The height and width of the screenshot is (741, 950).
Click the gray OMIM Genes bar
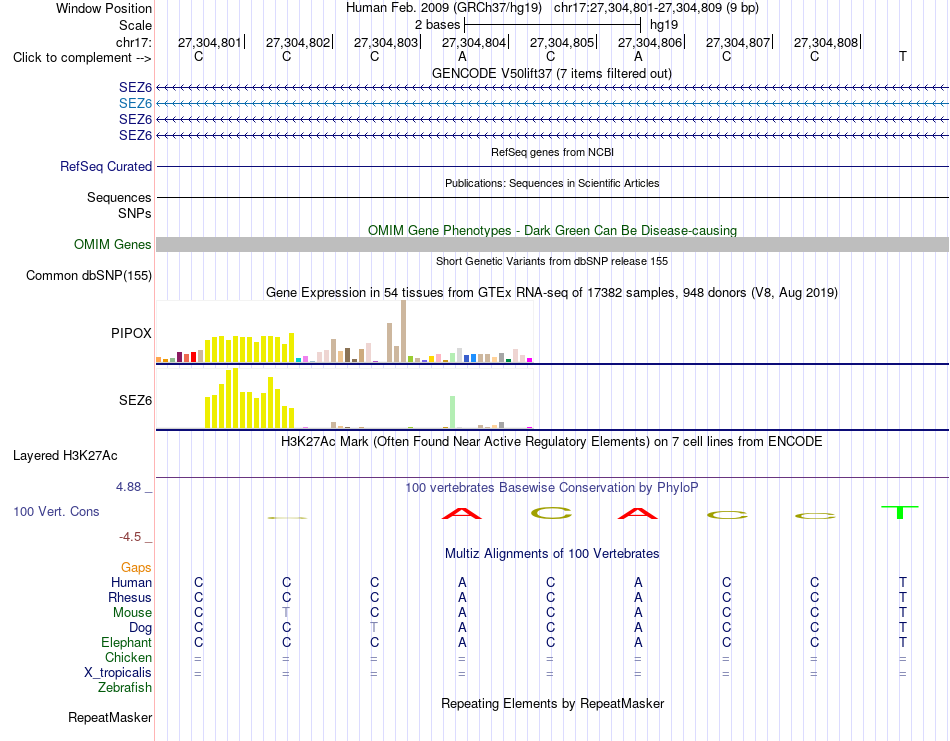coord(552,244)
